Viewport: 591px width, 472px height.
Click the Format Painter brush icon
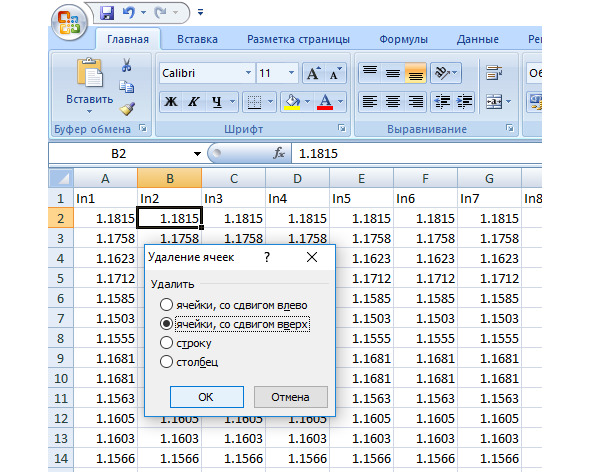[x=127, y=109]
